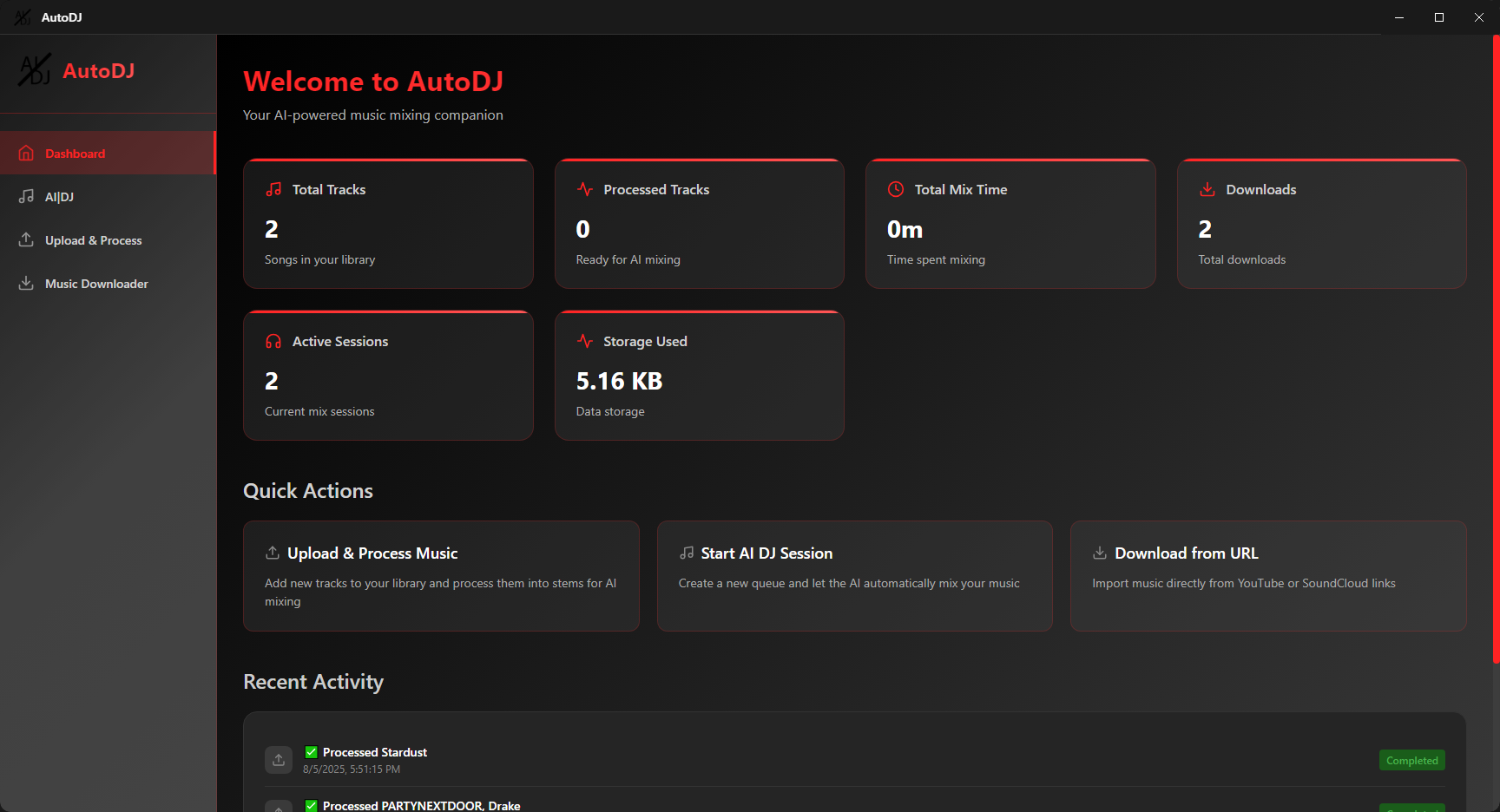1500x812 pixels.
Task: Open Music Downloader via its sidebar icon
Action: click(26, 283)
